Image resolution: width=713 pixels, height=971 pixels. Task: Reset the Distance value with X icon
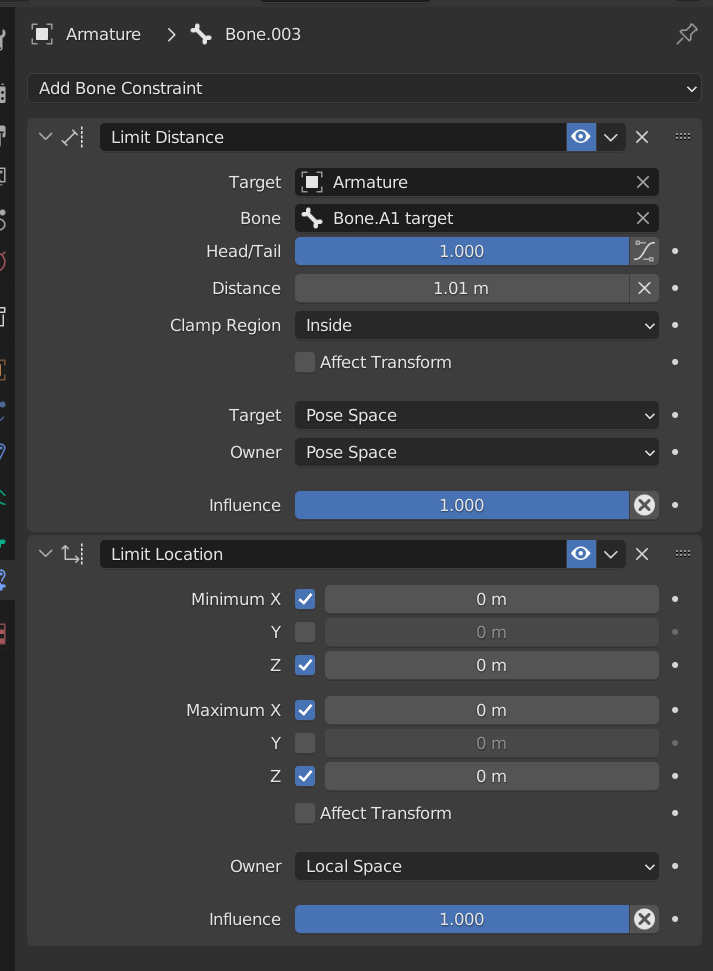(x=645, y=288)
